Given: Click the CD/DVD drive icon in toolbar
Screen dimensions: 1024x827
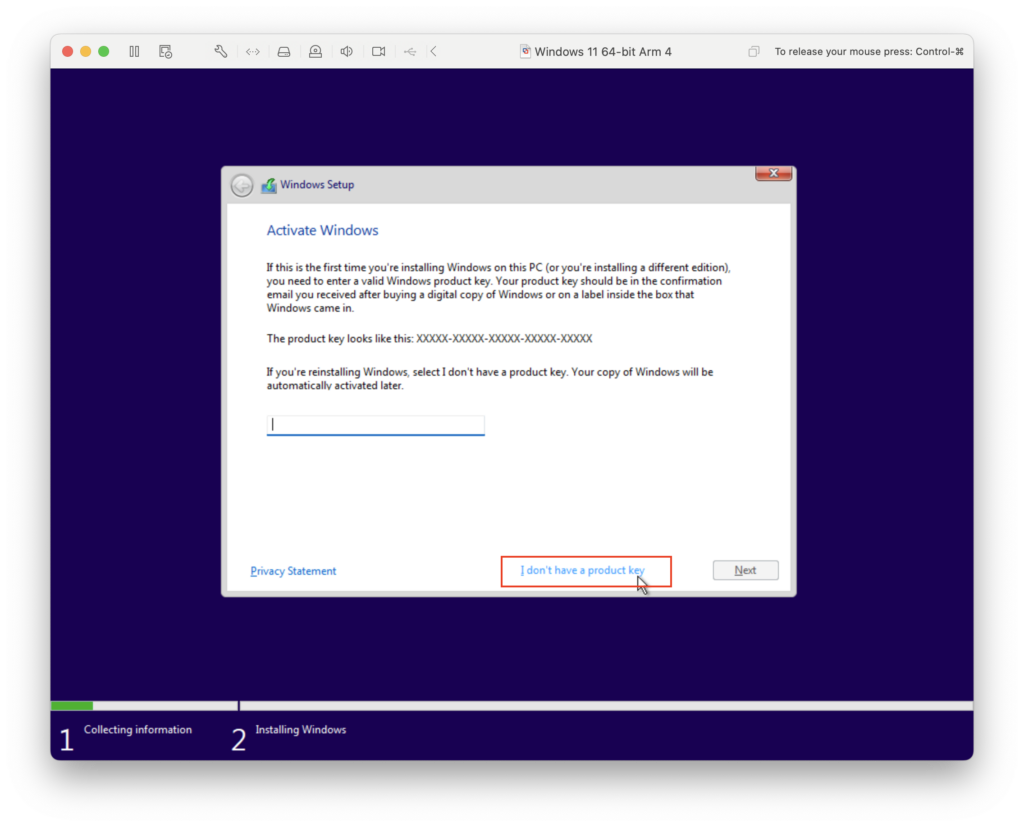Looking at the screenshot, I should point(315,52).
